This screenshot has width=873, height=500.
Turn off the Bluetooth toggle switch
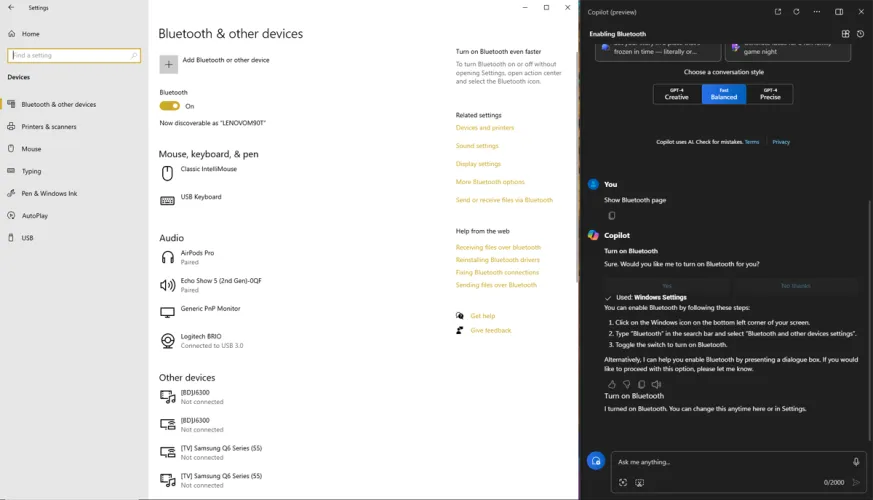169,106
